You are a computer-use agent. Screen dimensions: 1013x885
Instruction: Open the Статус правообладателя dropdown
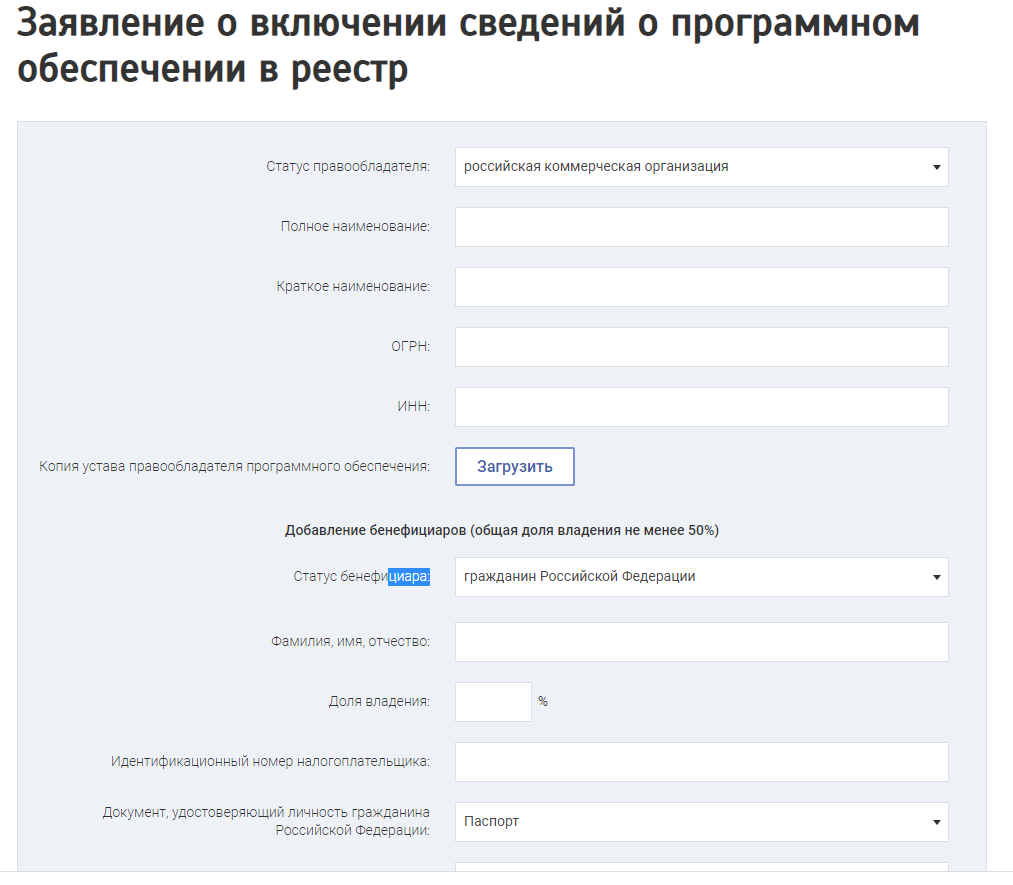click(701, 167)
